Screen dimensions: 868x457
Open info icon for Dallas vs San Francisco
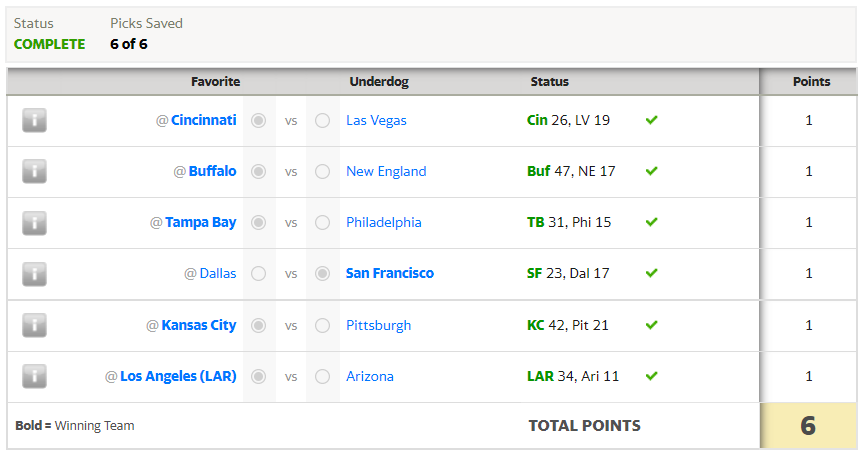pyautogui.click(x=34, y=273)
